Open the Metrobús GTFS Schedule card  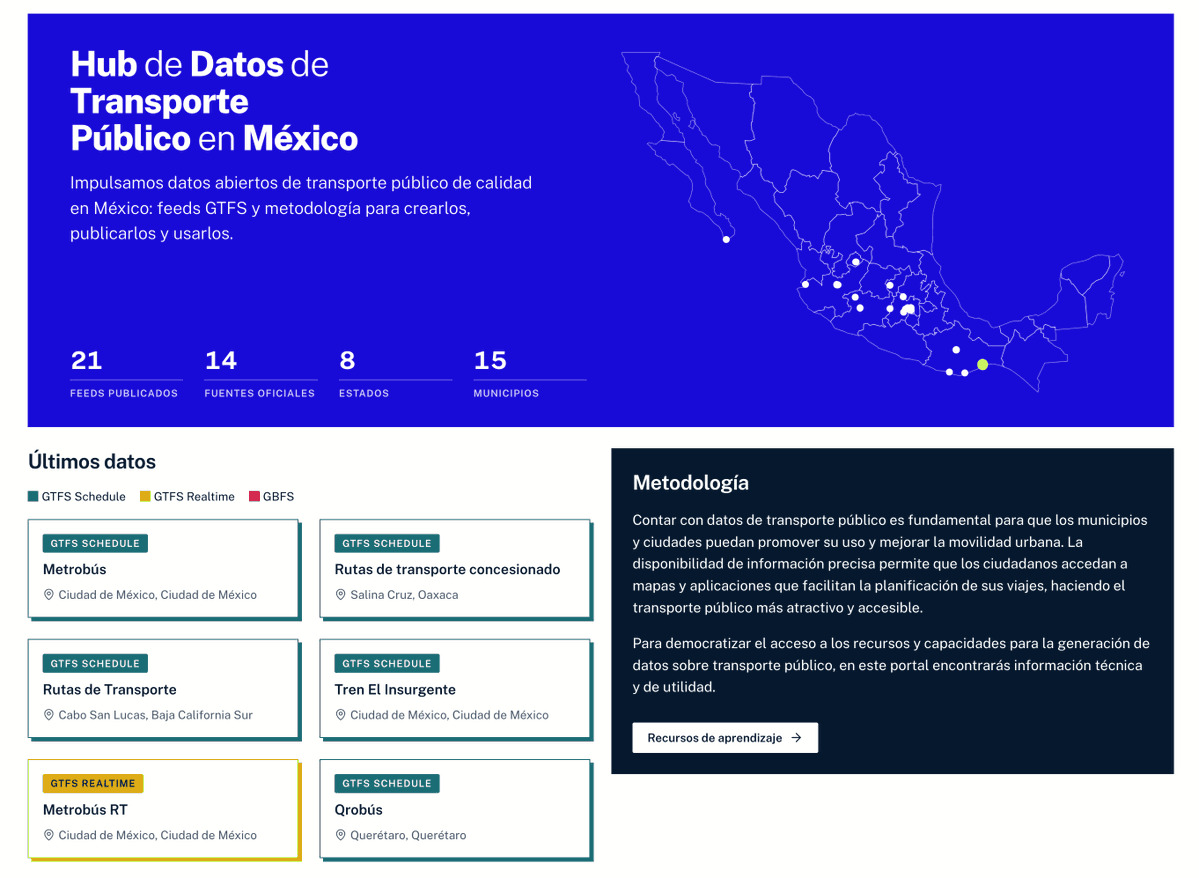click(164, 568)
